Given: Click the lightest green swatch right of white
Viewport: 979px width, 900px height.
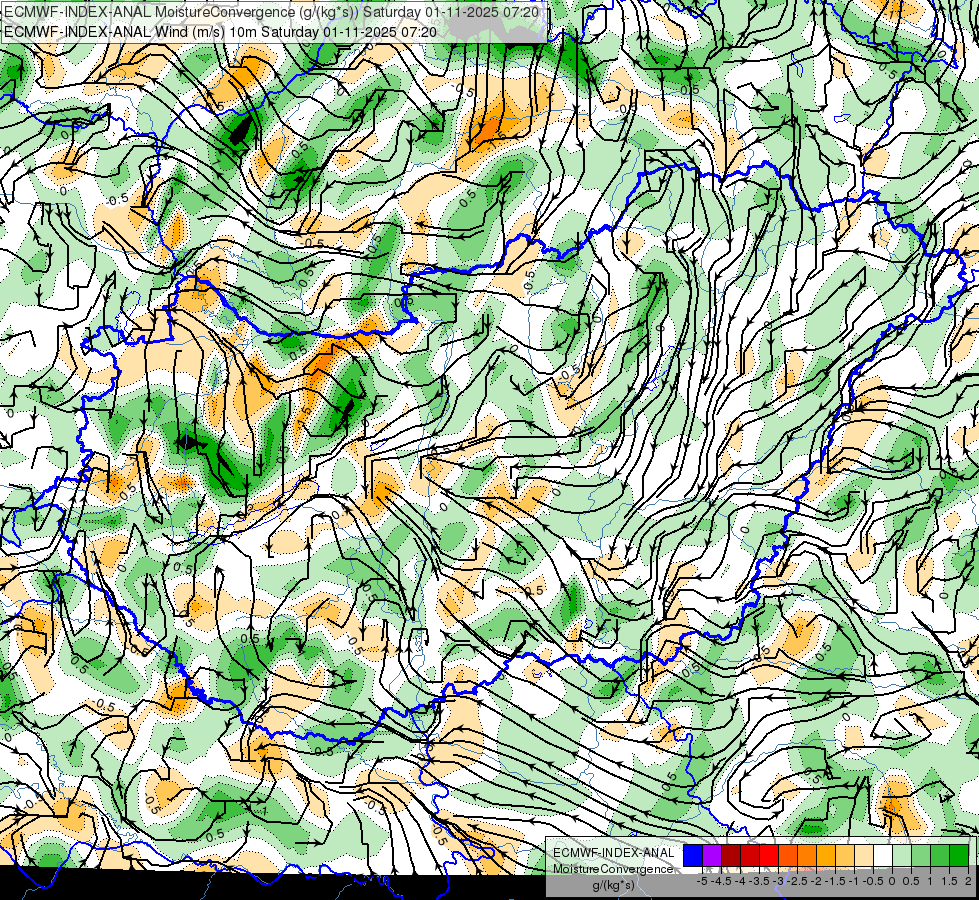Looking at the screenshot, I should tap(902, 856).
